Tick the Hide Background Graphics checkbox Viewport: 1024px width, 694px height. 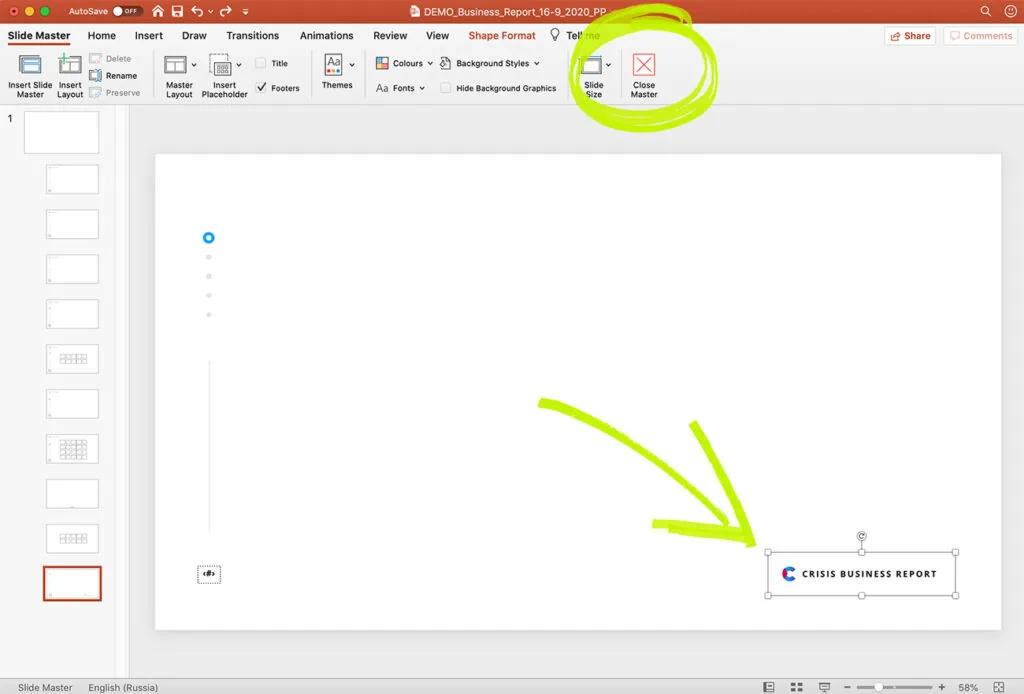click(x=445, y=88)
